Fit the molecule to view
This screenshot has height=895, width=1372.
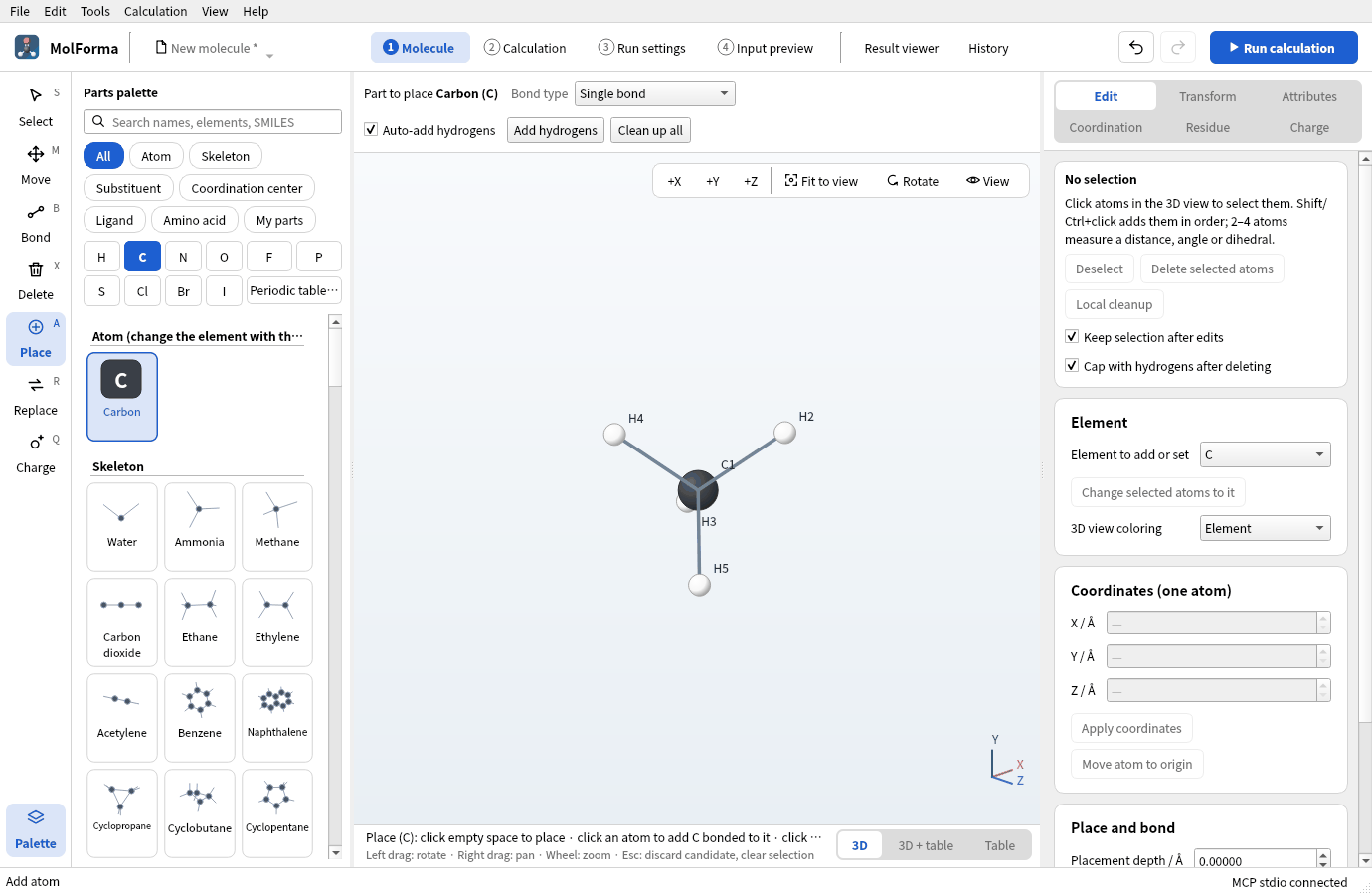(821, 181)
